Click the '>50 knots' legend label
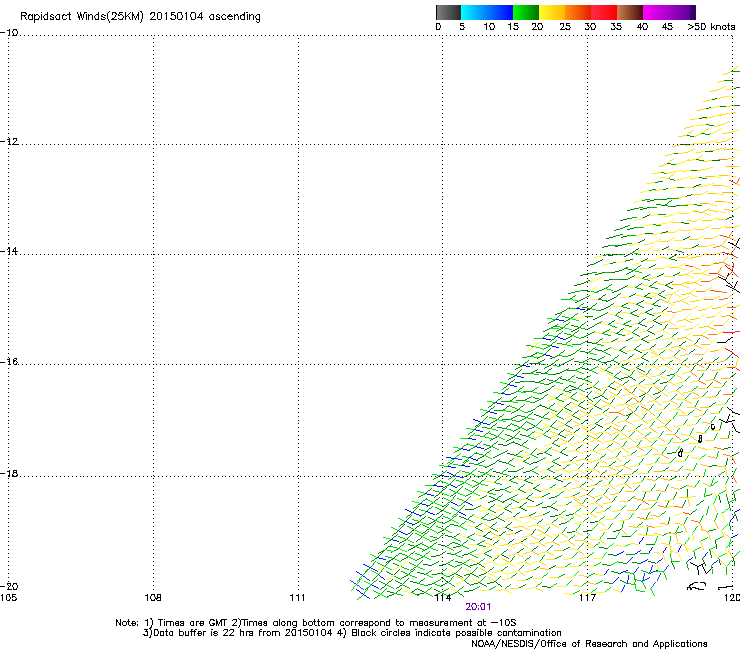740x650 pixels. (x=711, y=27)
